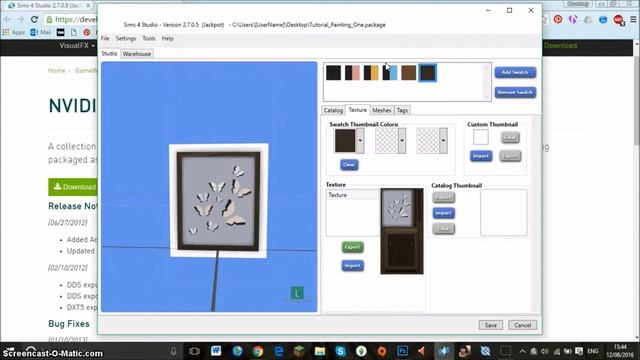Click the volume icon in system tray
Viewport: 640px width, 360px height.
545,351
